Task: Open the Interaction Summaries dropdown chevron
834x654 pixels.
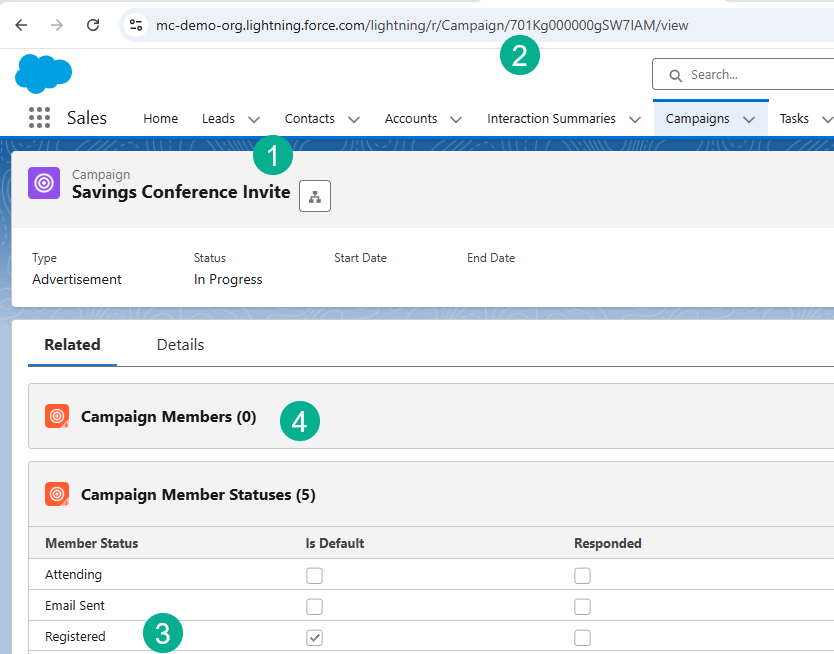Action: (x=635, y=119)
